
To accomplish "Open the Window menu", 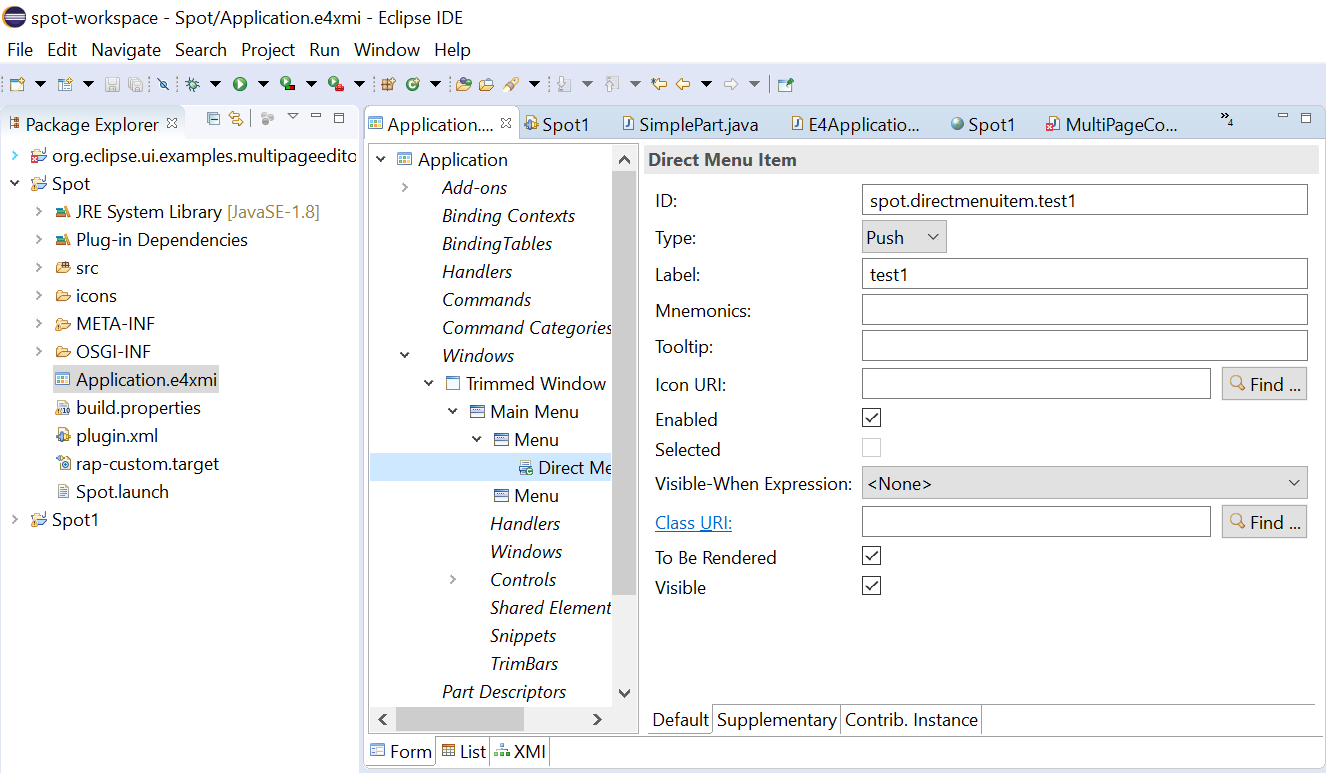I will point(387,49).
